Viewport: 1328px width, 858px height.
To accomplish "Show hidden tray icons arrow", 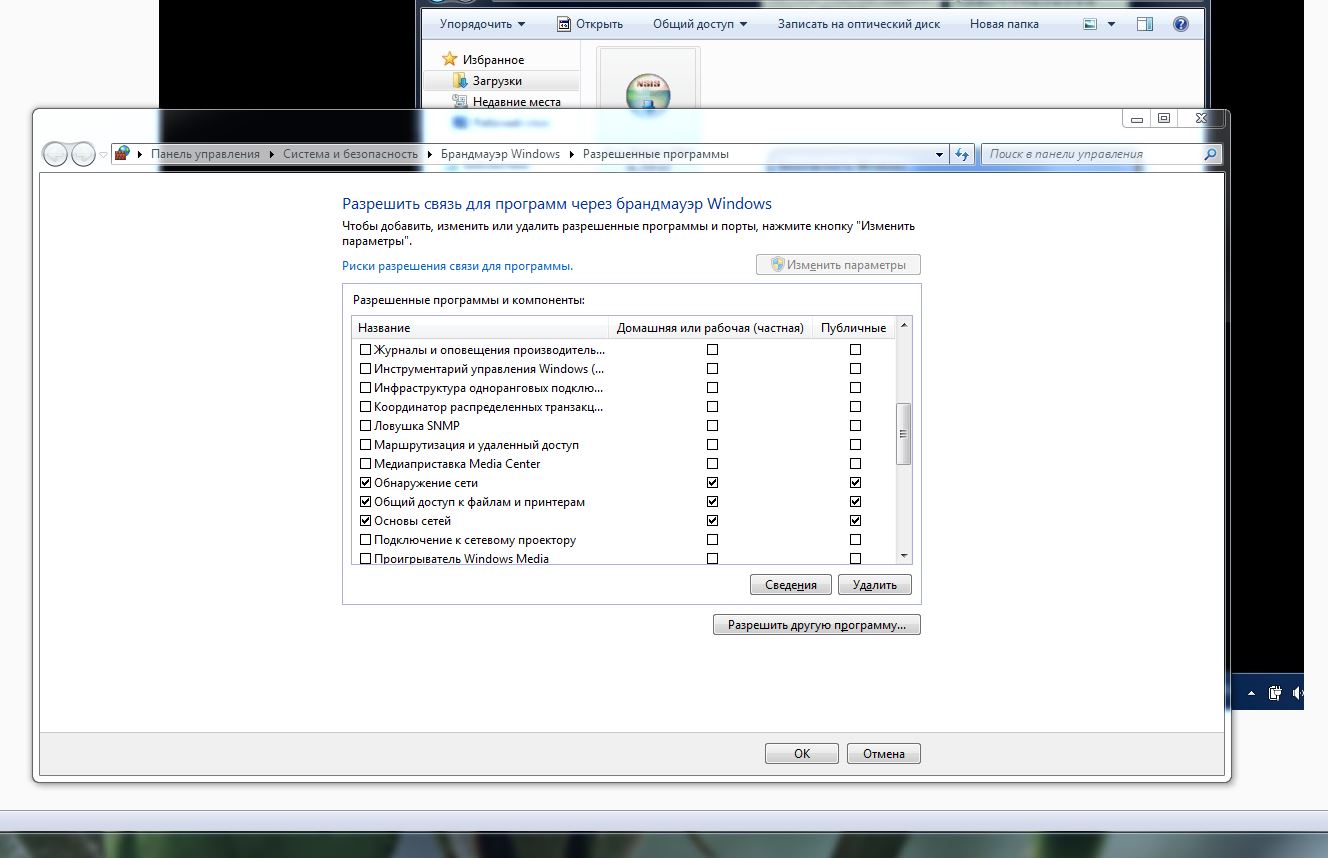I will tap(1251, 692).
